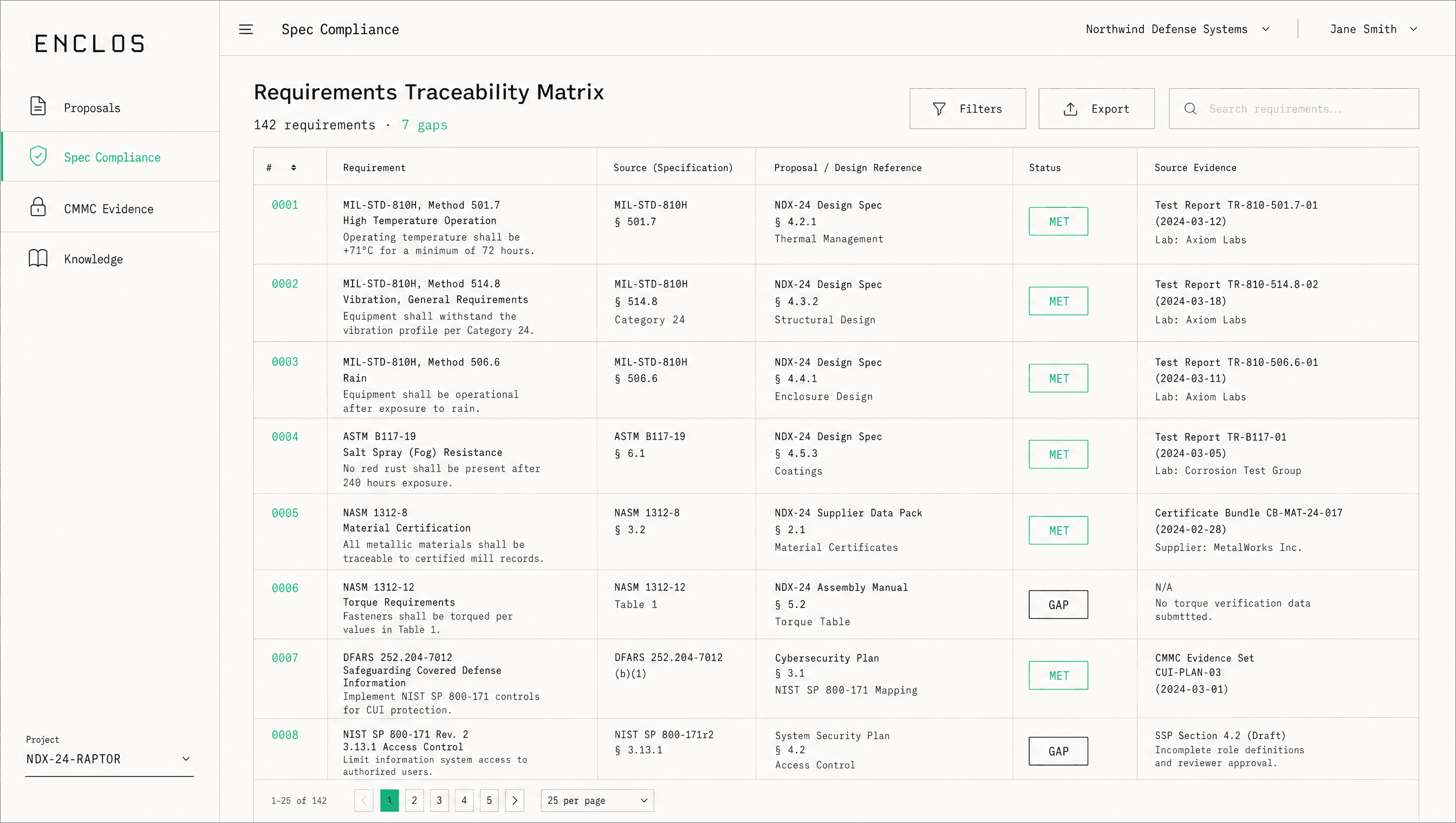Select the Cybersecurity Plan reference
This screenshot has height=823, width=1456.
pyautogui.click(x=827, y=658)
